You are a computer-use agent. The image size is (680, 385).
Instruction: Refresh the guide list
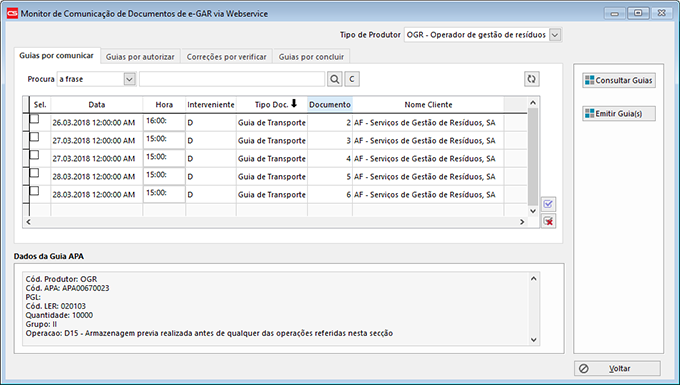(531, 79)
